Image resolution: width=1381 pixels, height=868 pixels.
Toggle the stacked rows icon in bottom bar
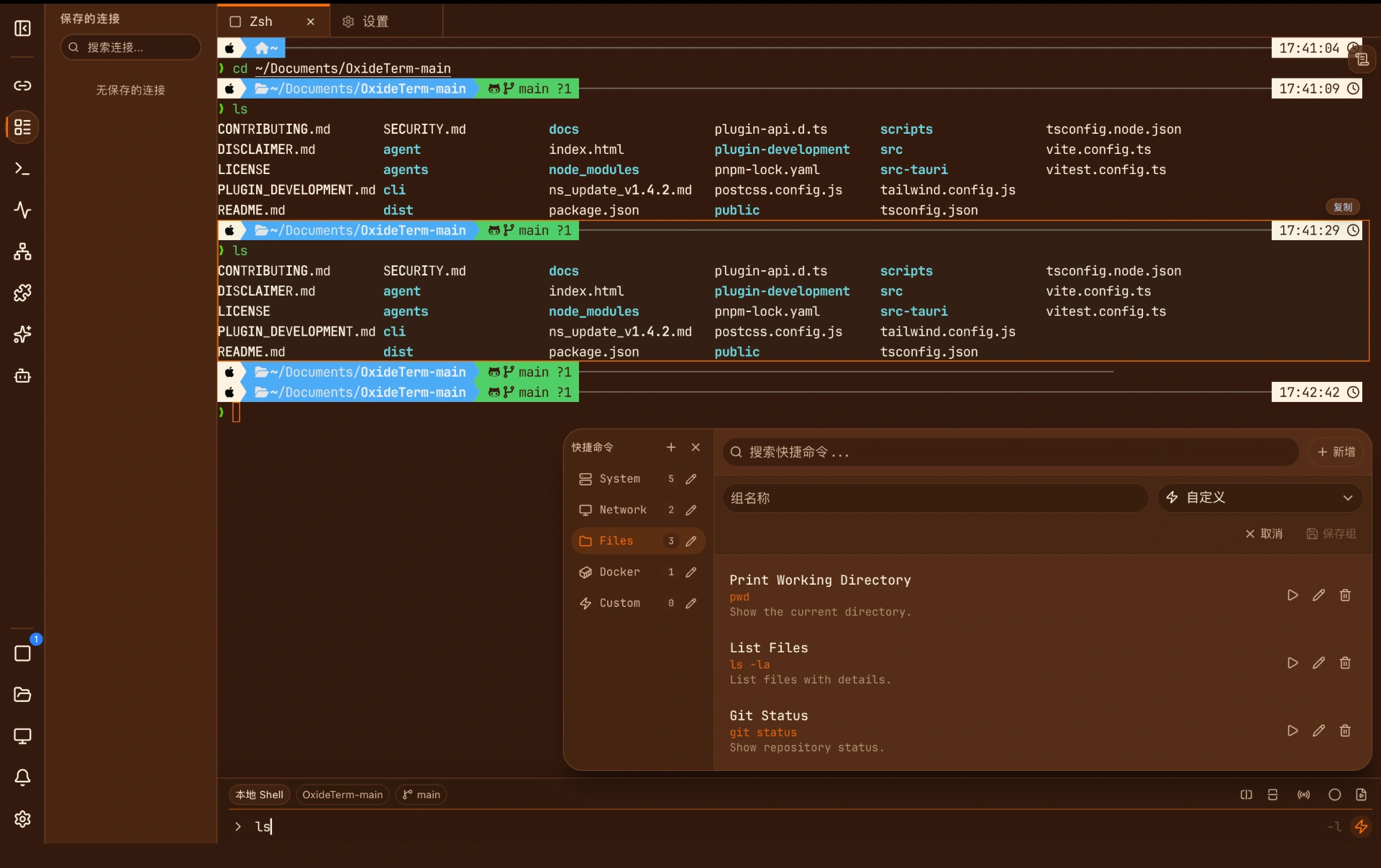click(x=1272, y=795)
